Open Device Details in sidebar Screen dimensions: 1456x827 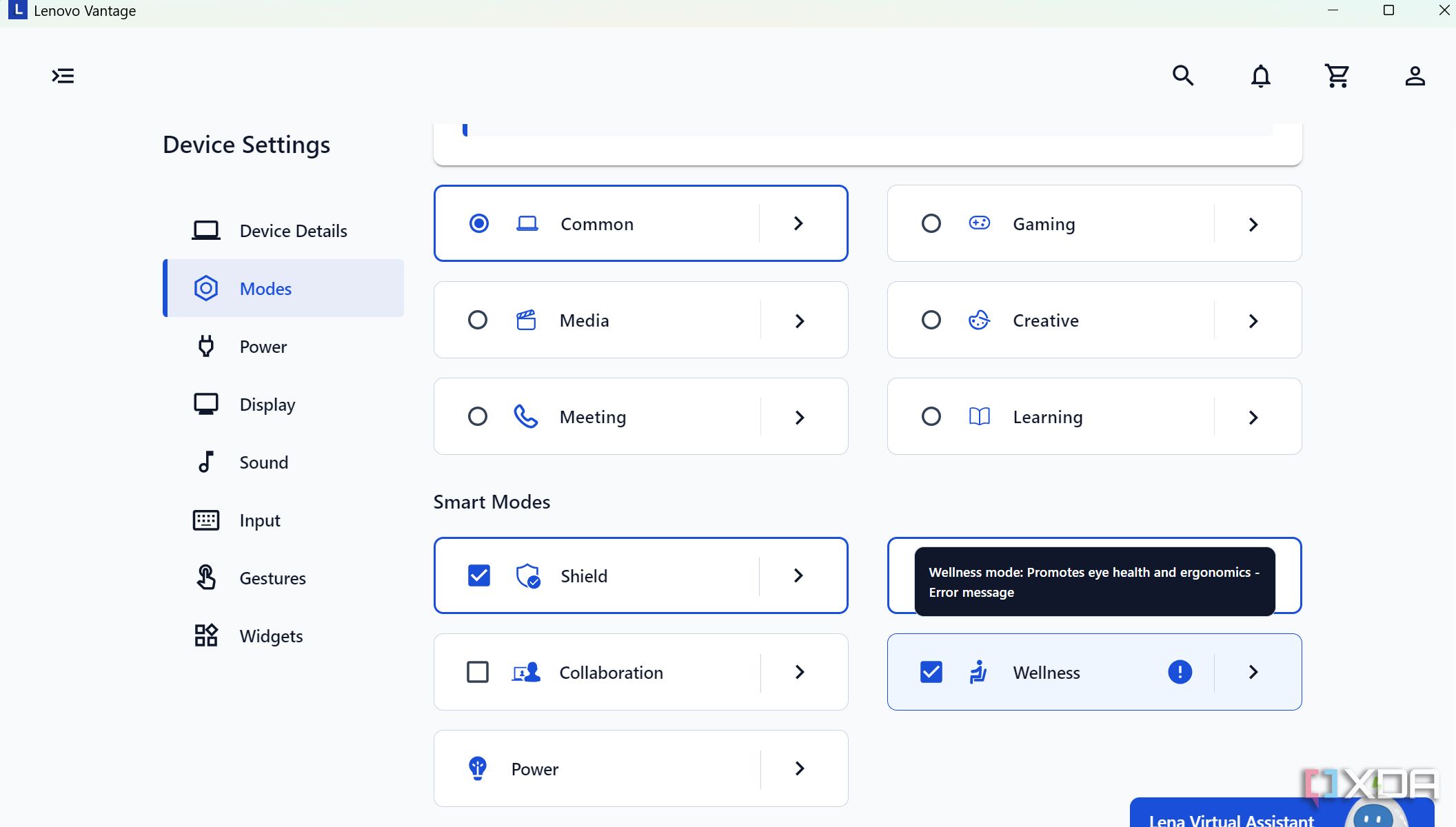(x=284, y=230)
